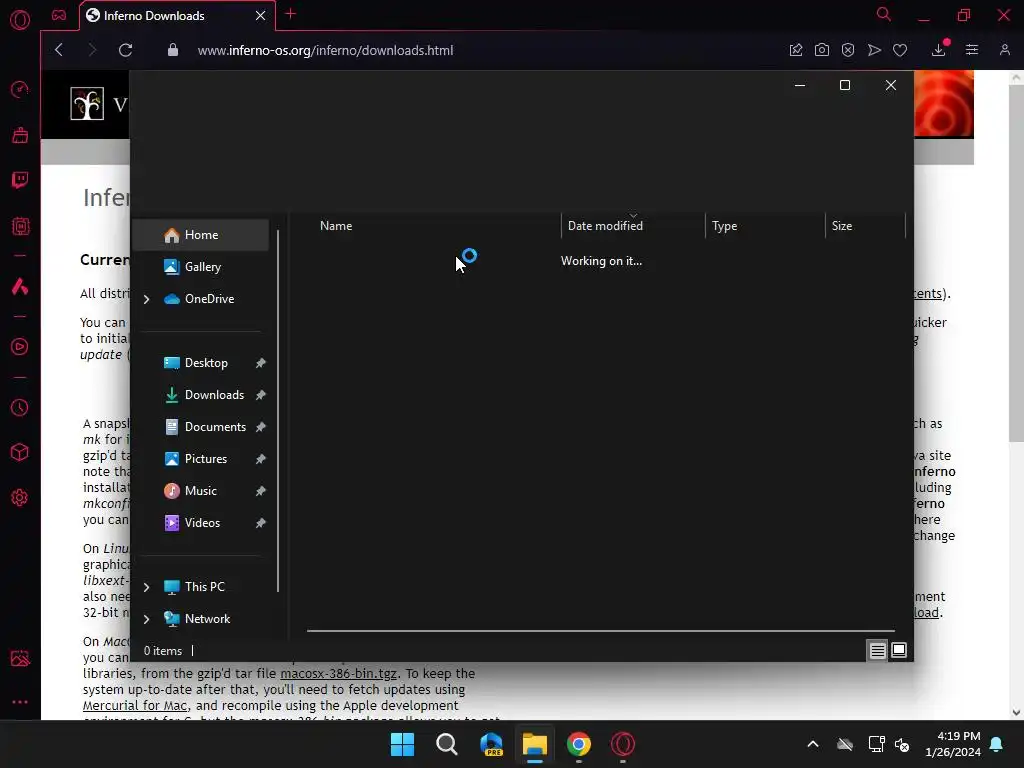This screenshot has width=1024, height=768.
Task: Open the chip icon in Opera sidebar
Action: tap(20, 226)
